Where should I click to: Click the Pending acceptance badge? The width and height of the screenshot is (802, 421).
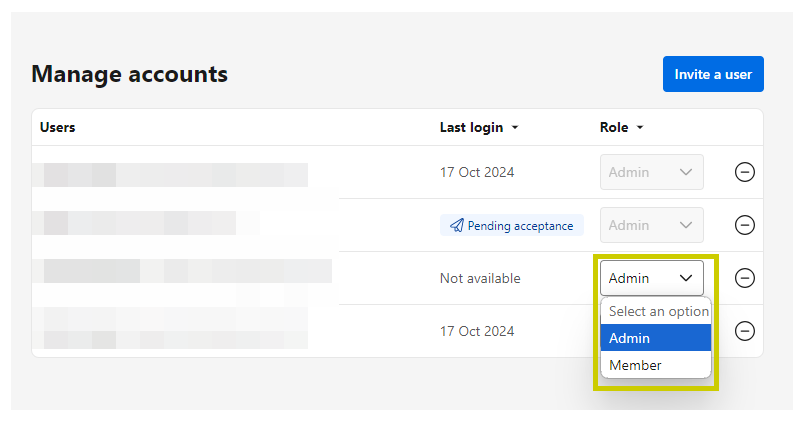511,226
